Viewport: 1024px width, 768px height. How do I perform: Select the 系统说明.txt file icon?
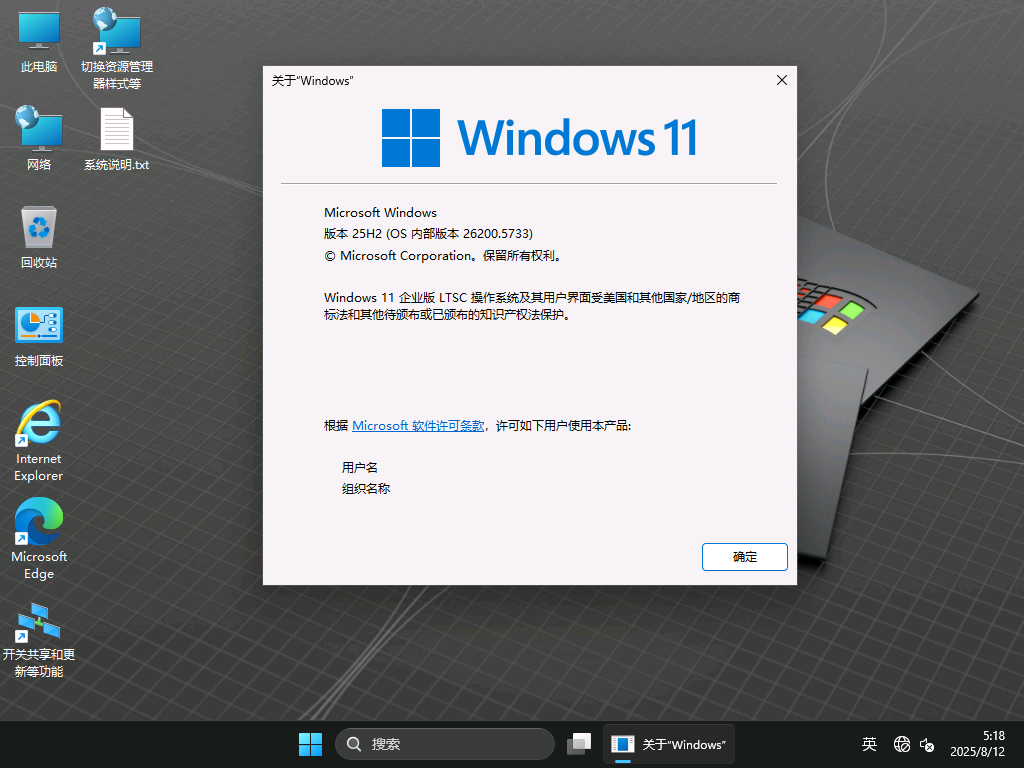(x=117, y=139)
